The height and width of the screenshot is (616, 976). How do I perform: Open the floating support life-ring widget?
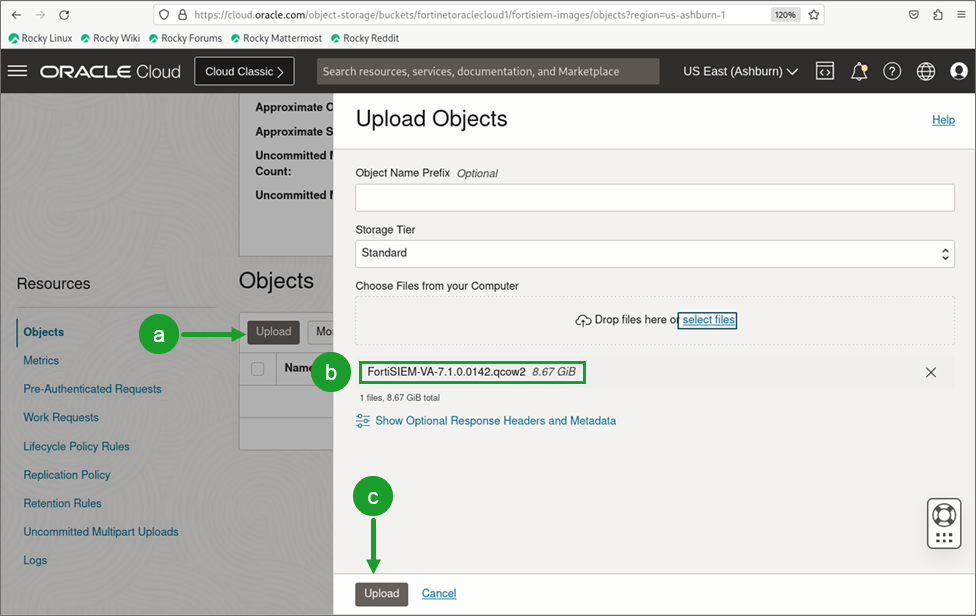point(943,522)
